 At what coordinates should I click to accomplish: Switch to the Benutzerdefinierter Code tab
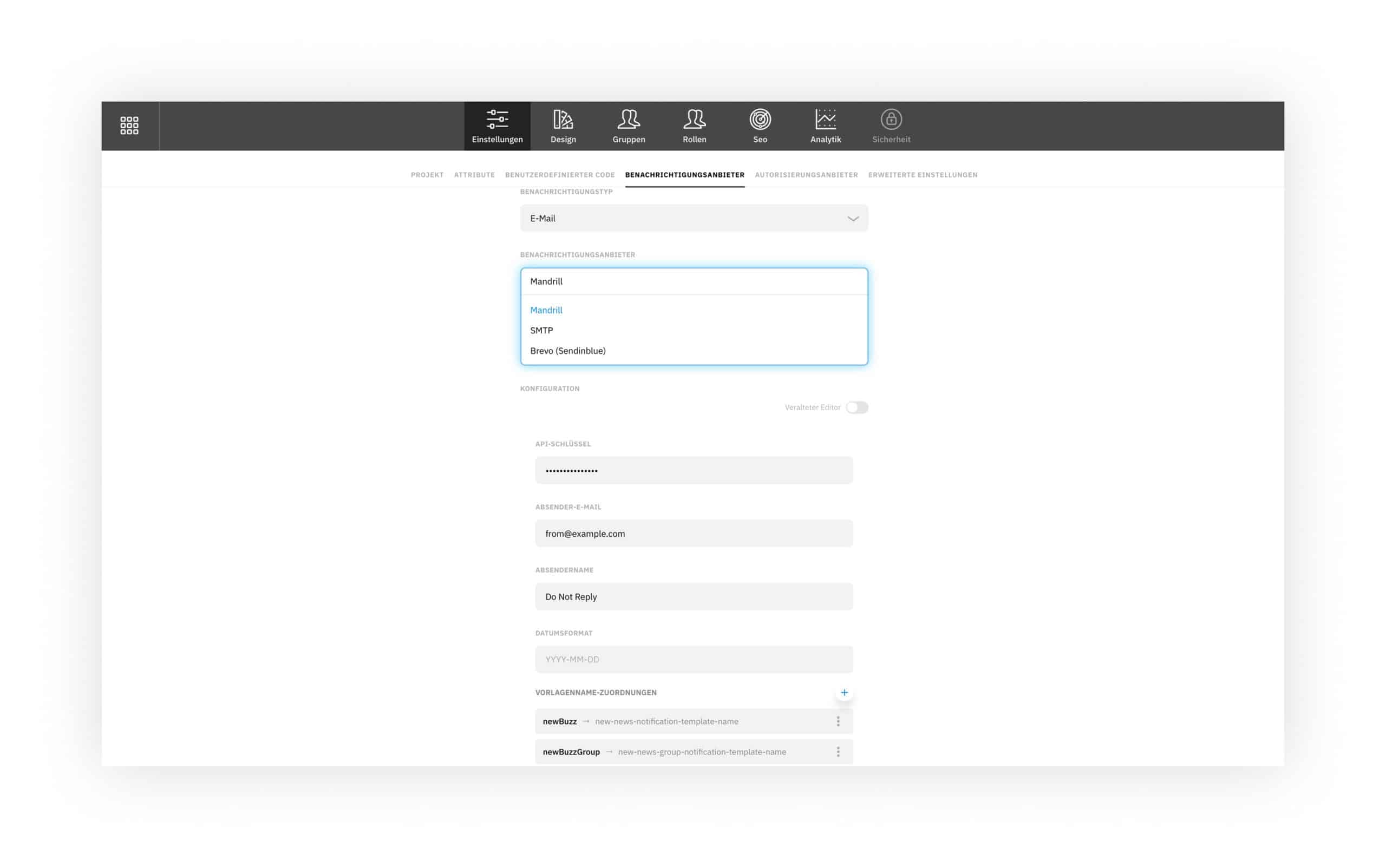pyautogui.click(x=559, y=174)
